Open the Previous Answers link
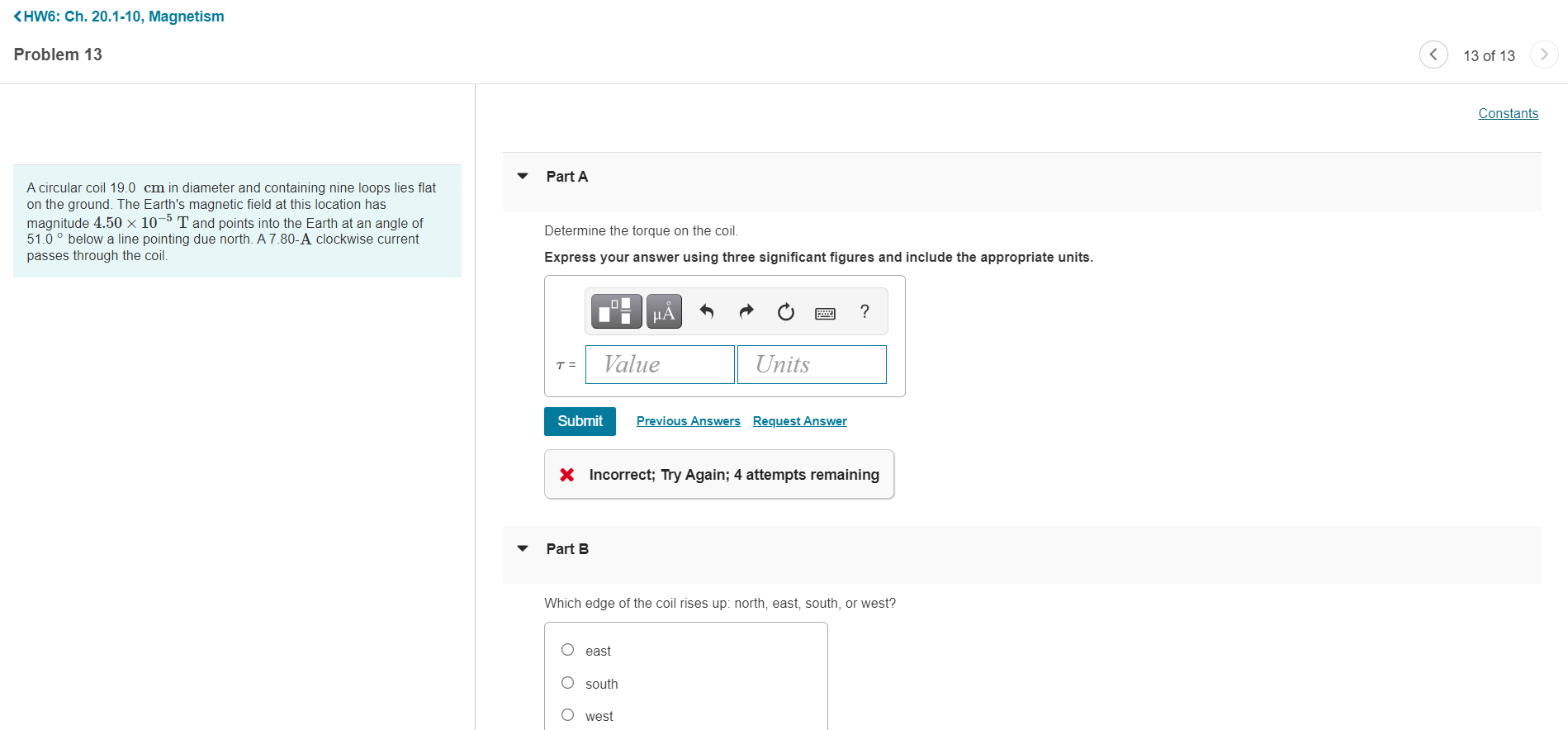This screenshot has height=730, width=1568. click(x=689, y=421)
